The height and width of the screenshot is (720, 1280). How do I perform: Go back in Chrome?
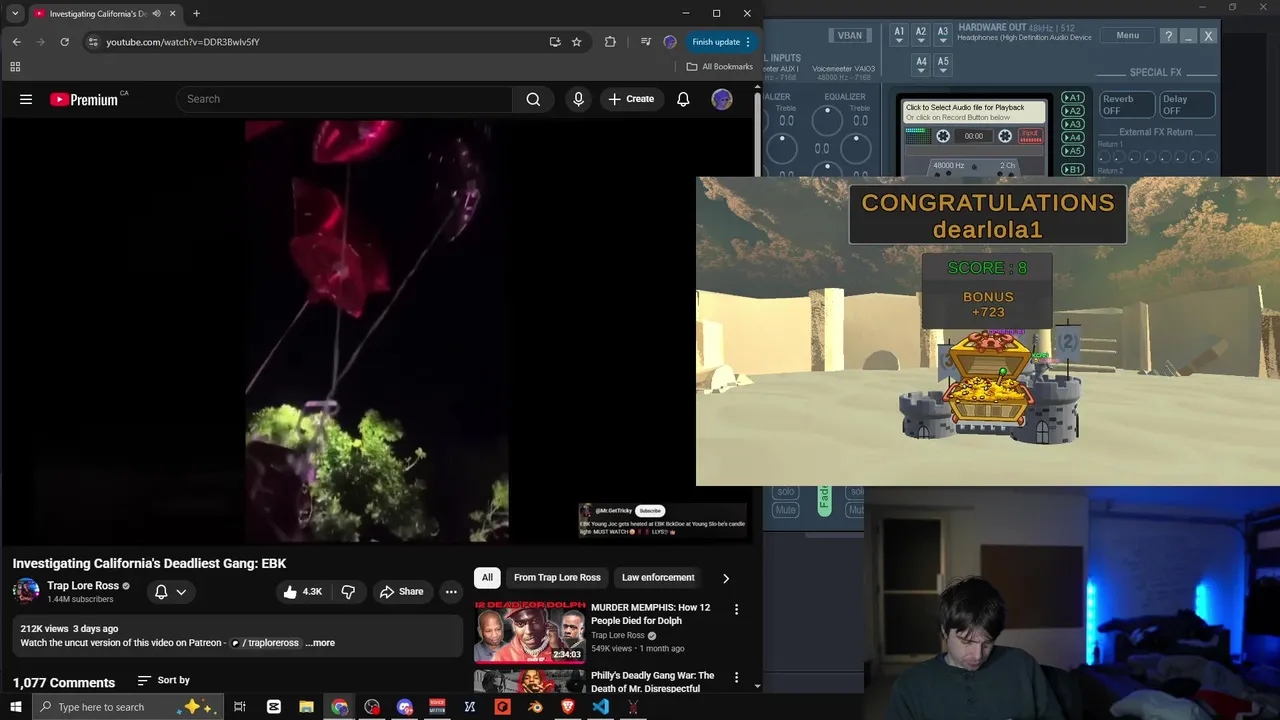17,42
